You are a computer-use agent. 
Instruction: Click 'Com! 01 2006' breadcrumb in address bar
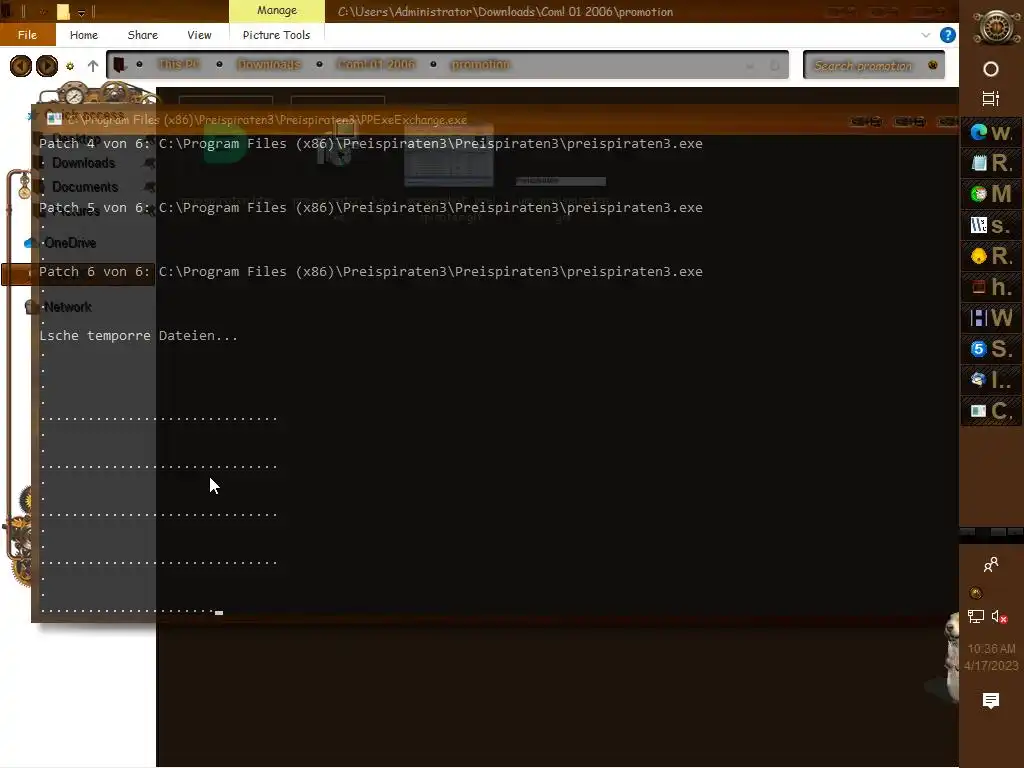pos(376,64)
